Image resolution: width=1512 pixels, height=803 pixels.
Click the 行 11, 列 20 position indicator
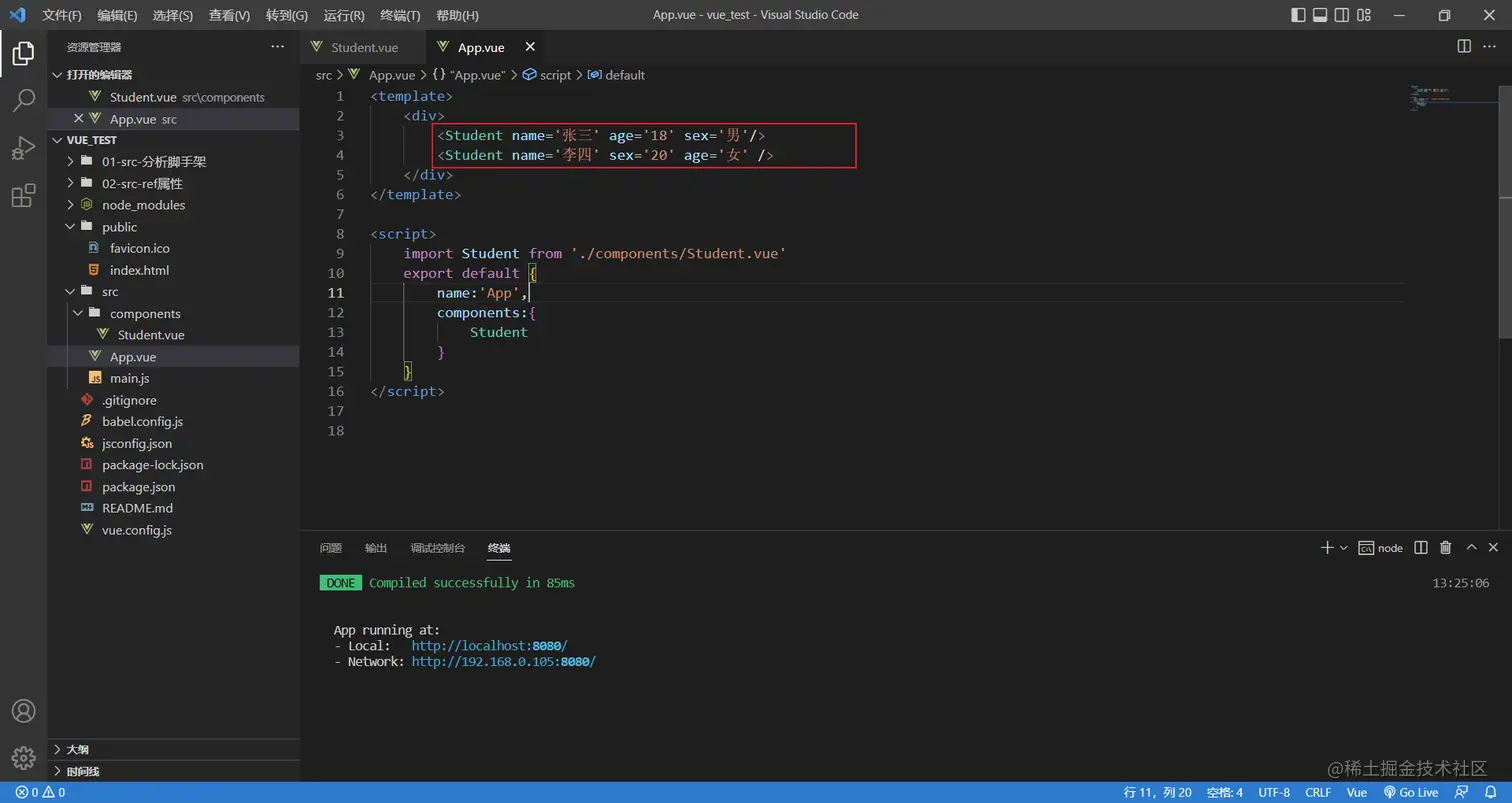click(1158, 792)
